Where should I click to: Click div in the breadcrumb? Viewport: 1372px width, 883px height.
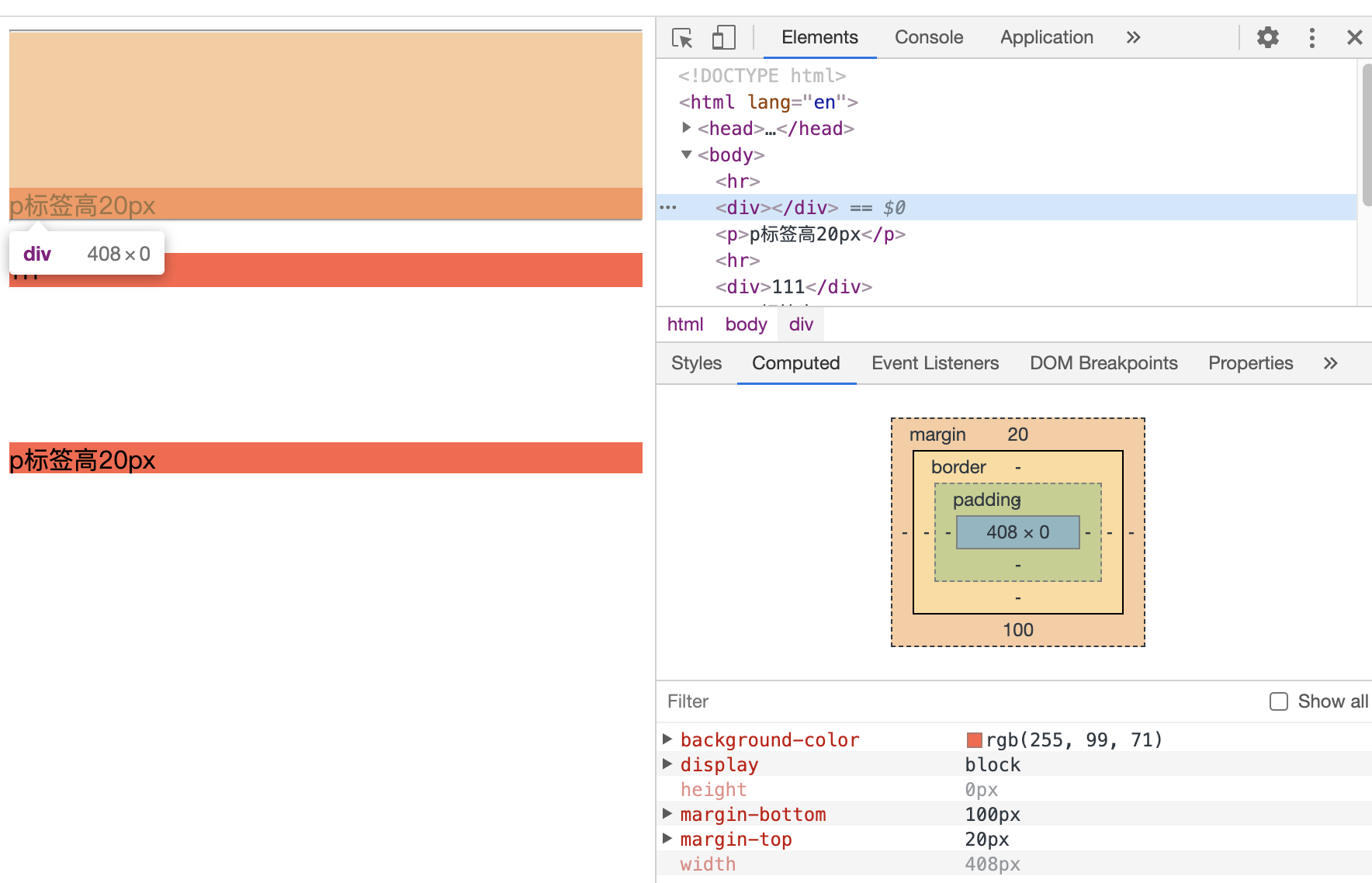tap(801, 324)
